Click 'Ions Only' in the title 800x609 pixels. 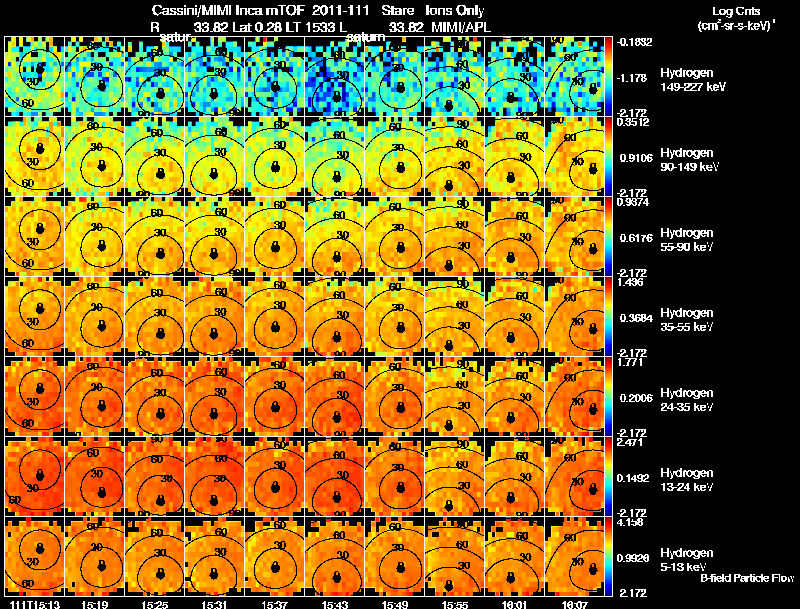[x=455, y=10]
